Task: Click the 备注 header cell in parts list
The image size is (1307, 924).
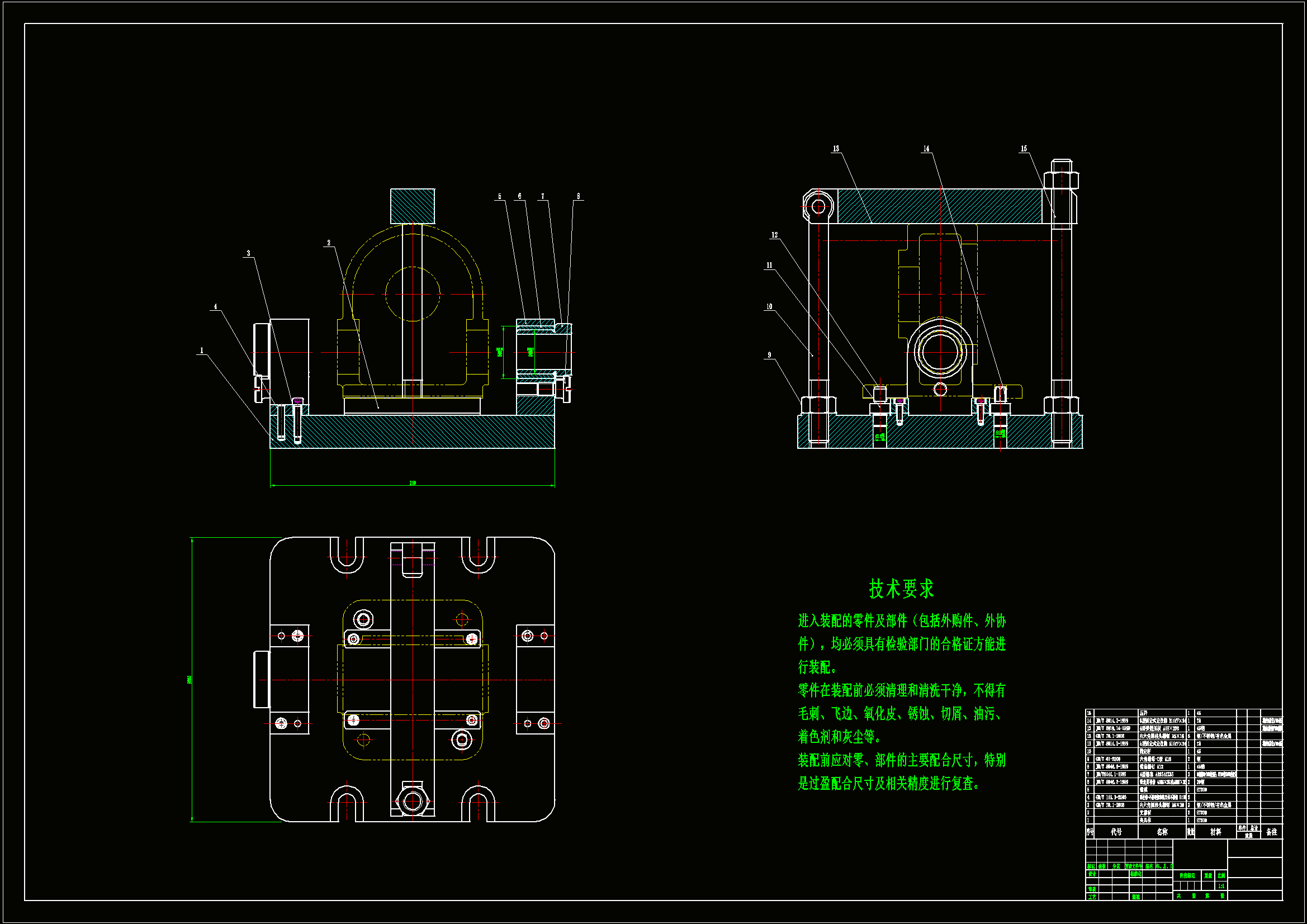Action: tap(1272, 832)
